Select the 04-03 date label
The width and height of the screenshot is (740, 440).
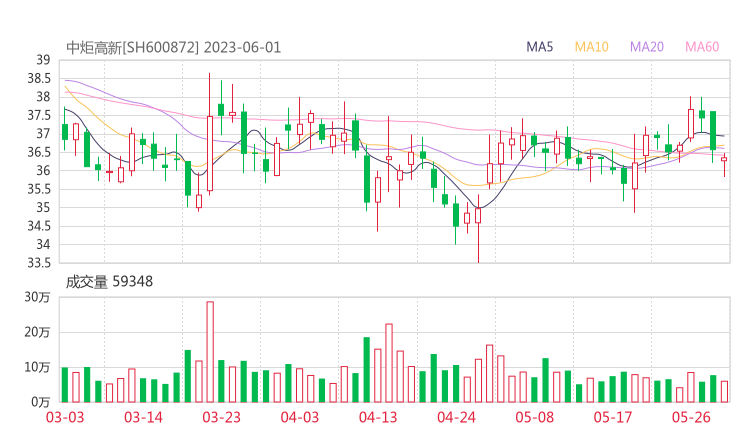[300, 417]
